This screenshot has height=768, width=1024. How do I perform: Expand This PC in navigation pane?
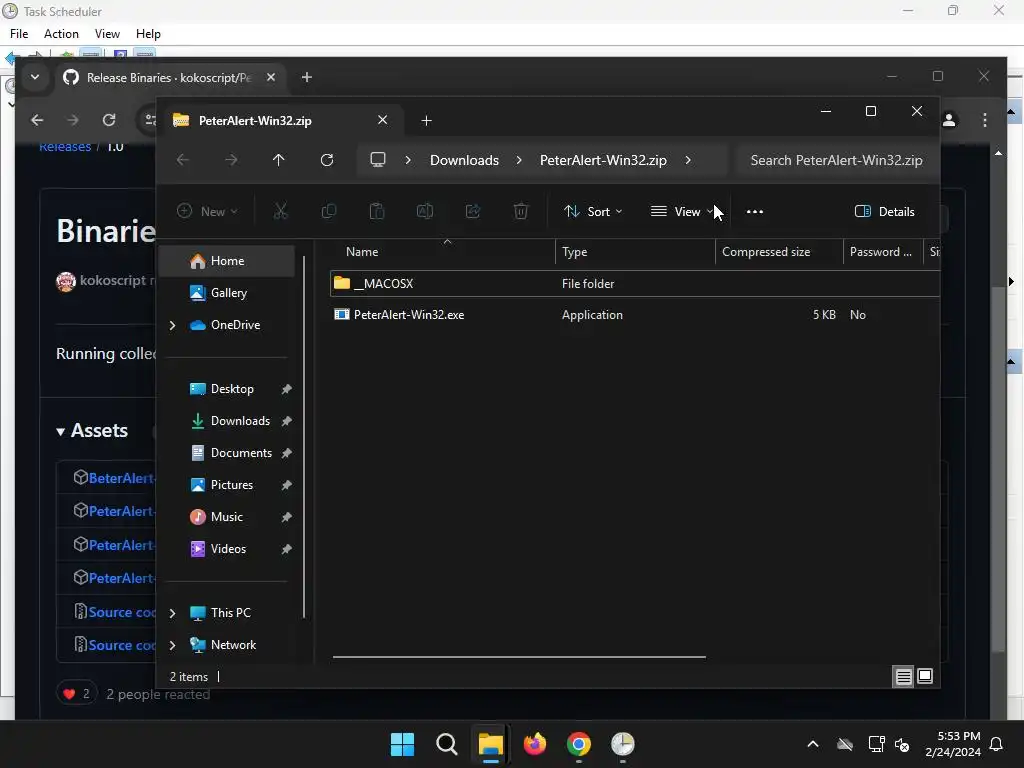point(172,613)
